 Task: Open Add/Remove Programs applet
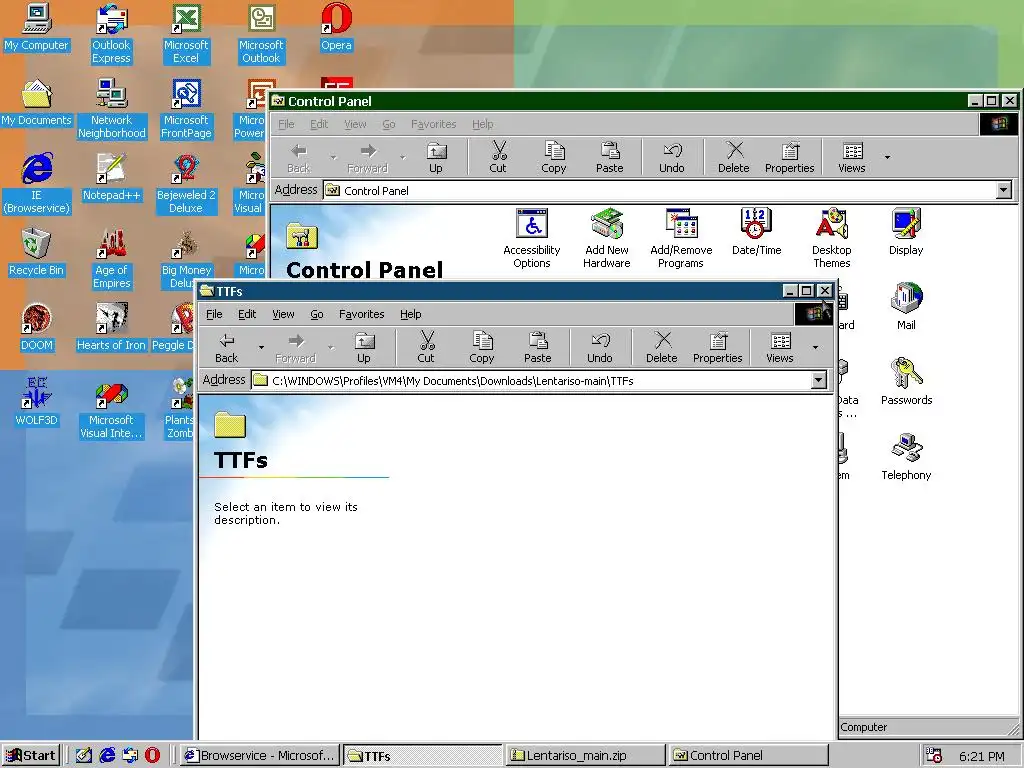[680, 238]
